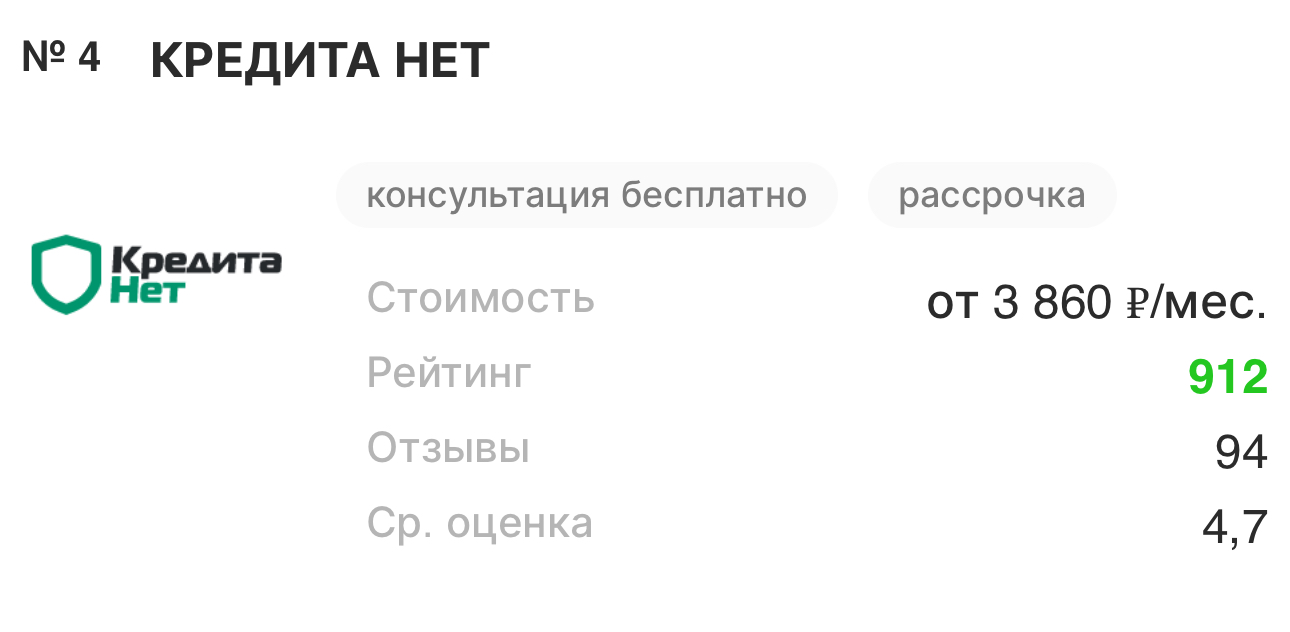
Task: Click the "от" prefix in the price
Action: point(951,304)
